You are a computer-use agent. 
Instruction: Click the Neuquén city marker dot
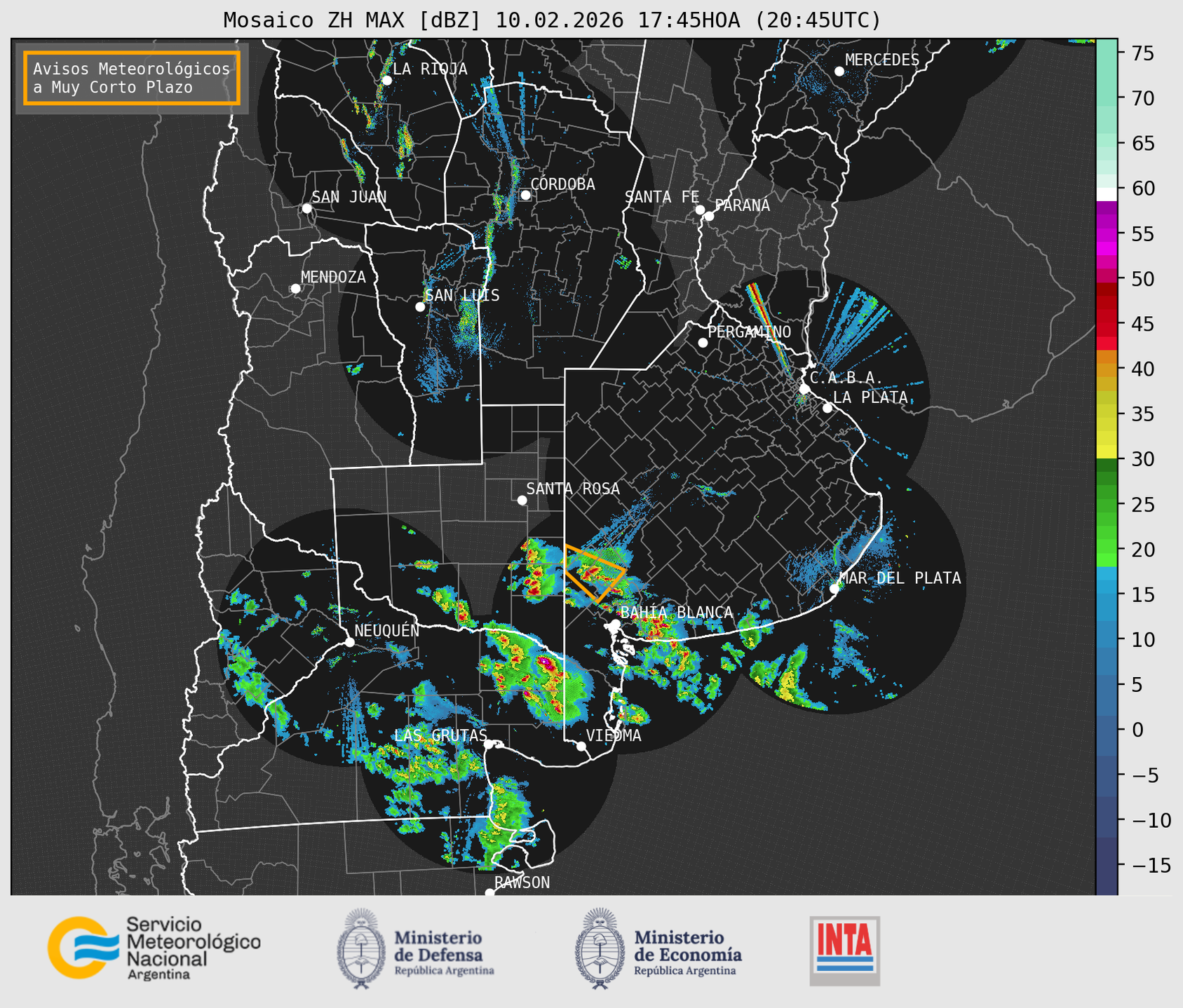349,642
